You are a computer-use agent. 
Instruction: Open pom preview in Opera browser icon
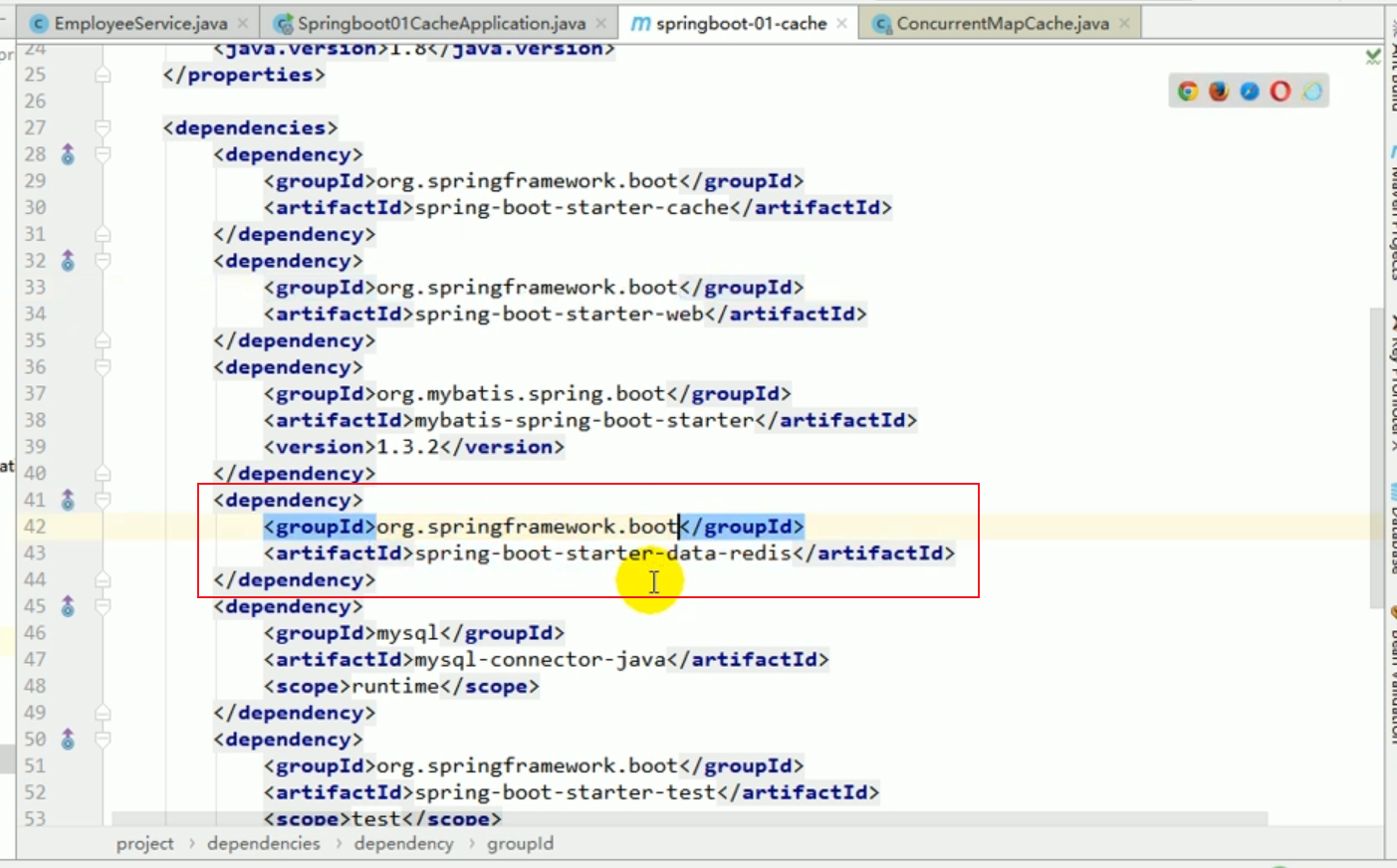pyautogui.click(x=1281, y=92)
